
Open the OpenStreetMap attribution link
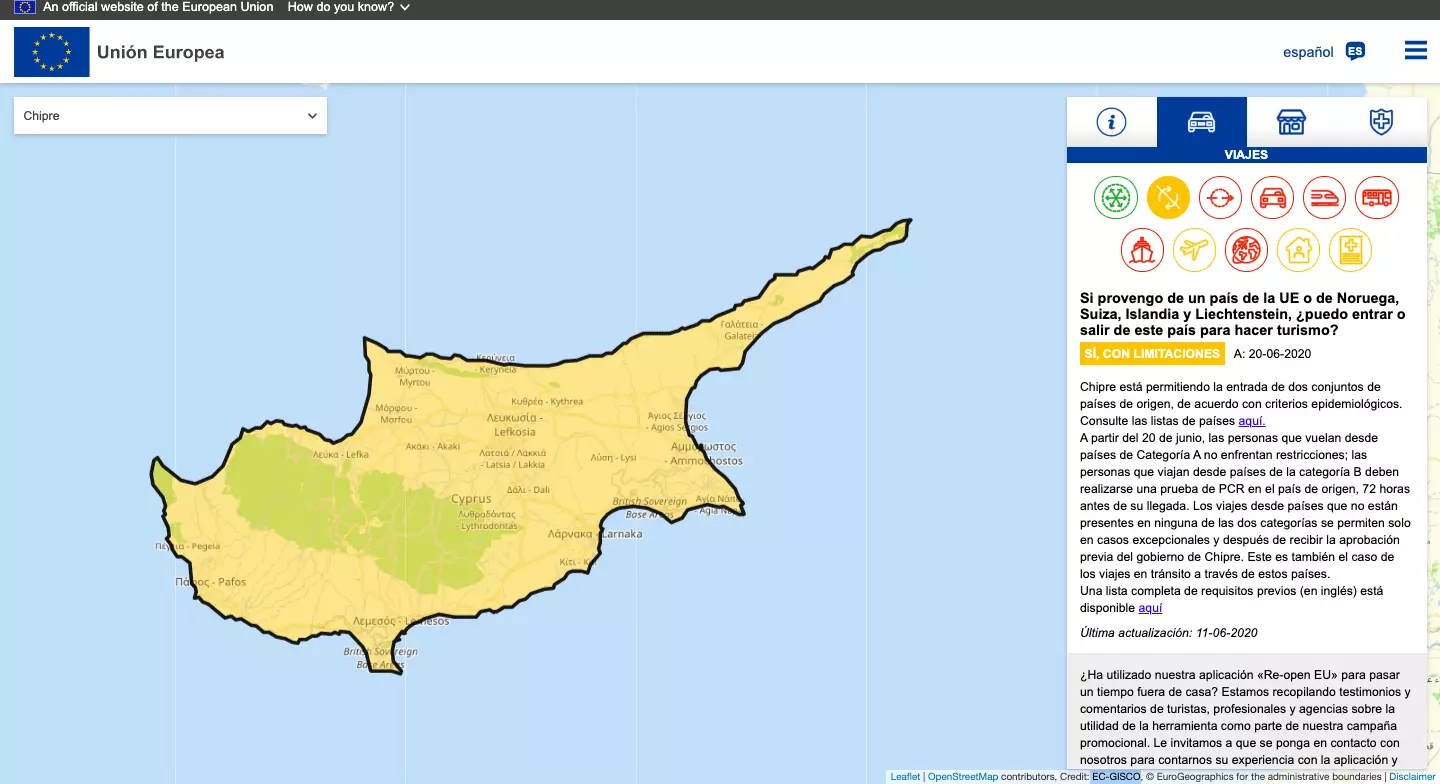point(962,777)
